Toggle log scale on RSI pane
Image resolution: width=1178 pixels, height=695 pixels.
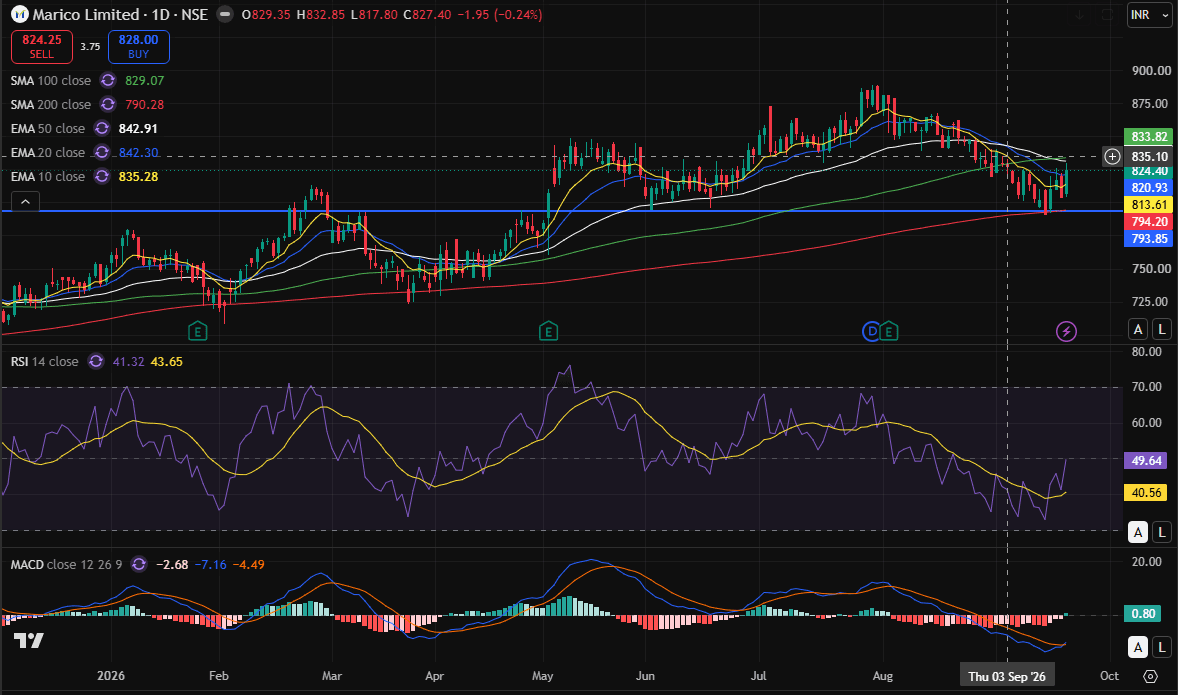(1161, 532)
